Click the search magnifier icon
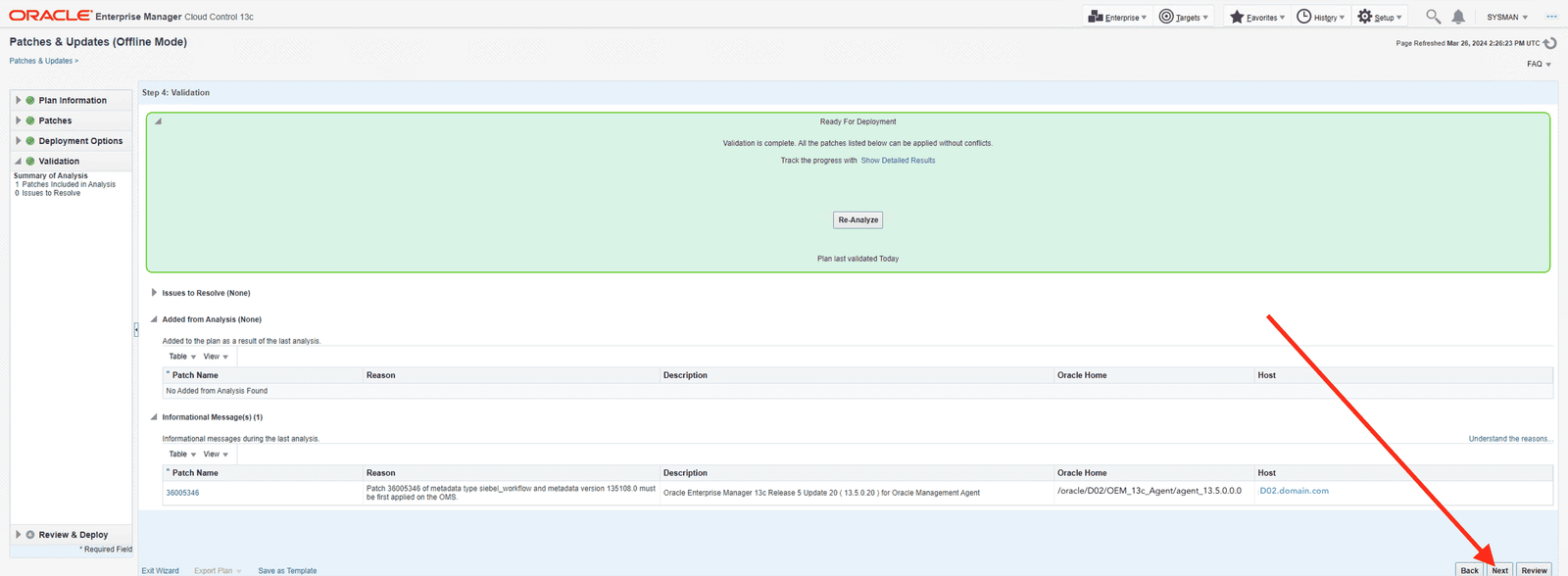 1433,17
